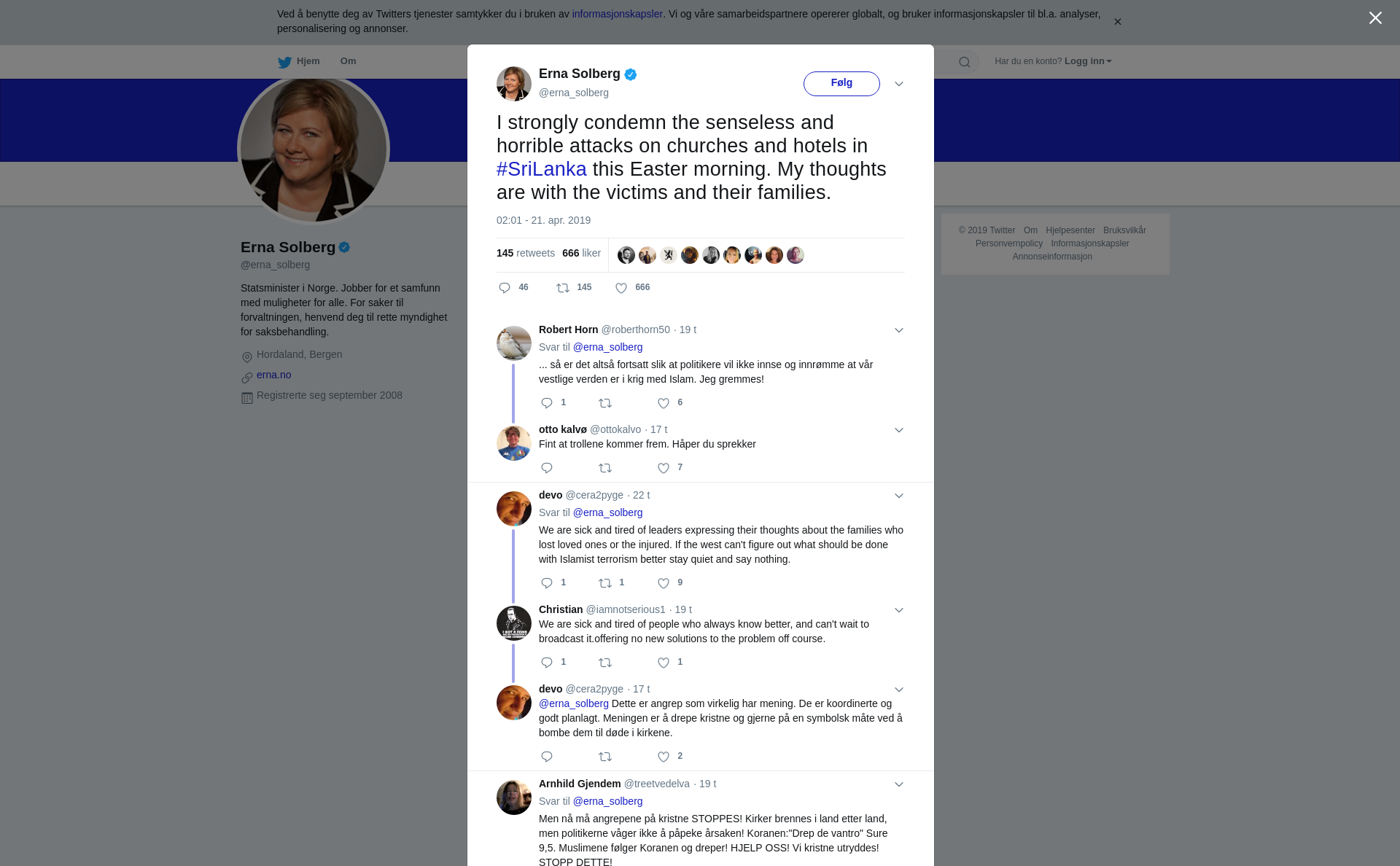Like devo's first English reply

tap(664, 583)
